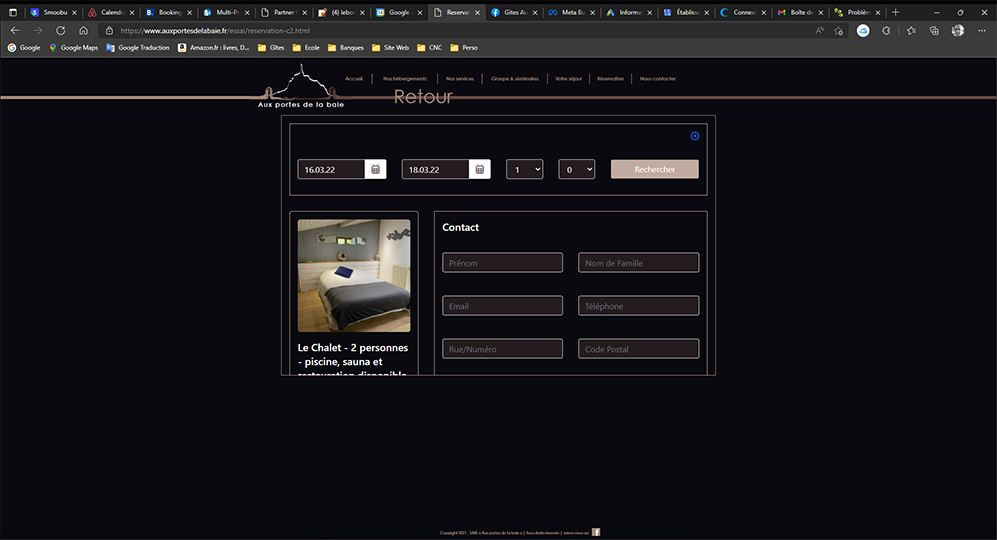Reload the current page

pos(60,31)
